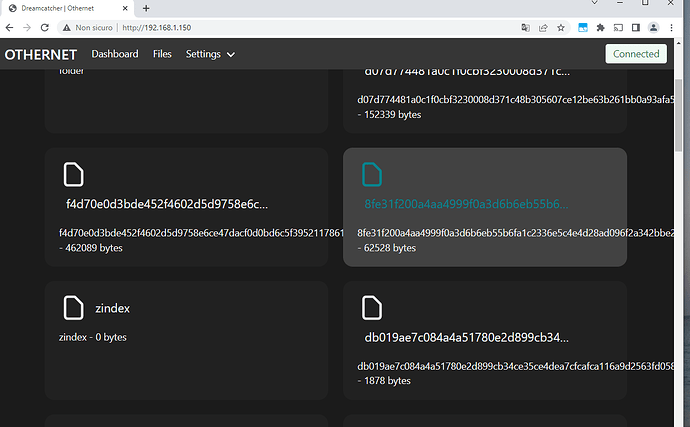This screenshot has height=427, width=690.
Task: Open the Files page
Action: (162, 54)
